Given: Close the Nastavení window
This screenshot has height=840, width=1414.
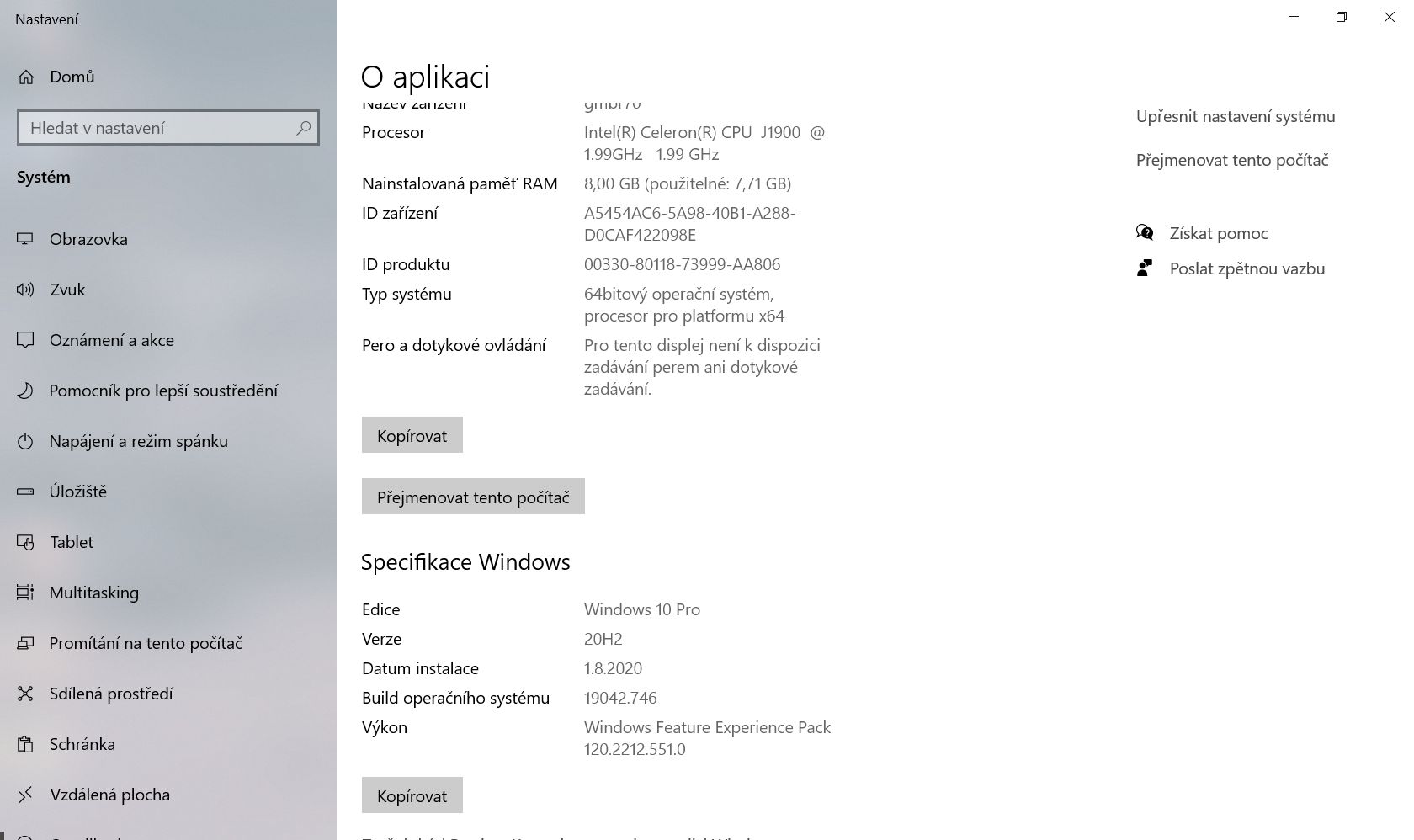Looking at the screenshot, I should point(1390,17).
